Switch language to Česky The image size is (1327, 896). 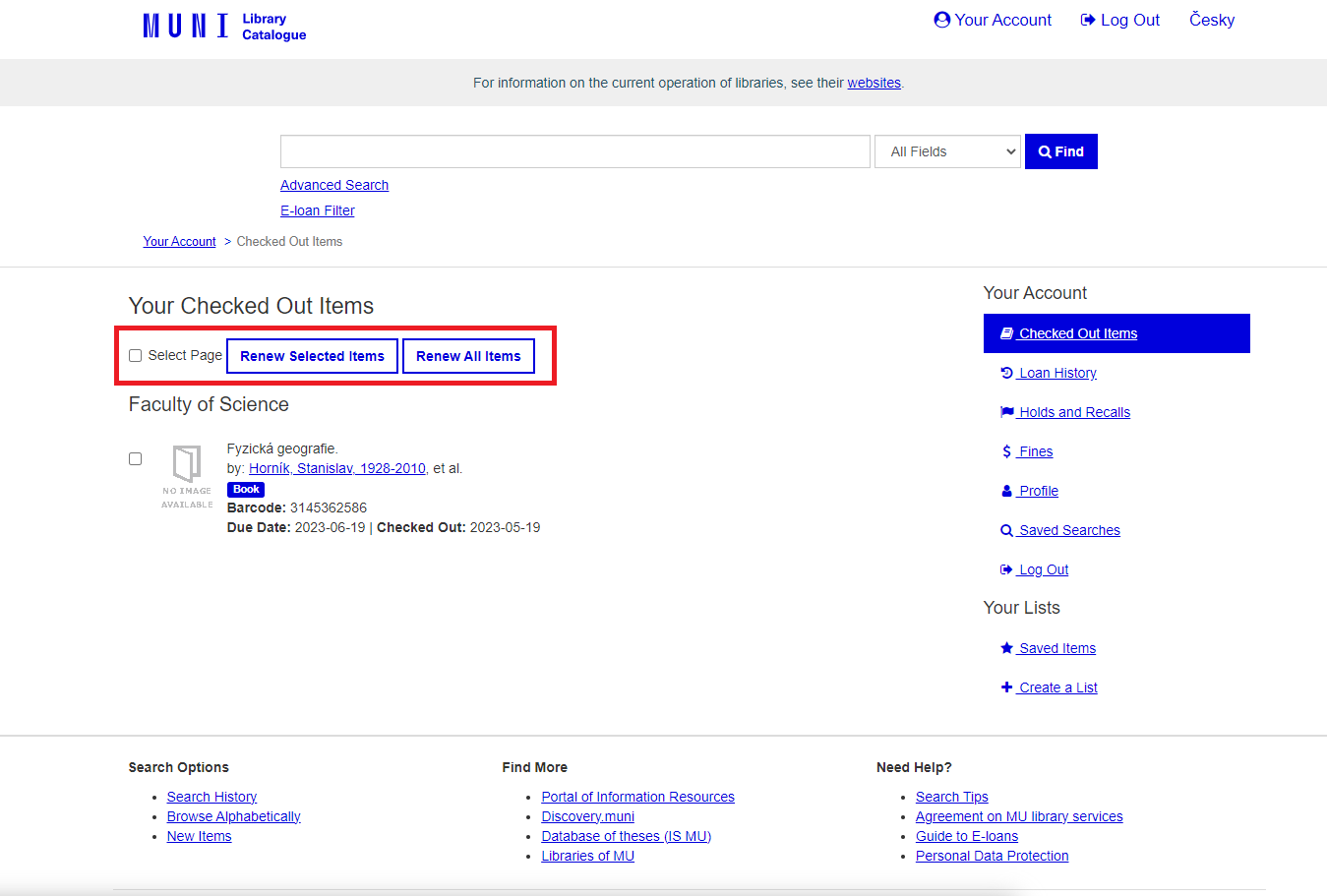click(1211, 20)
